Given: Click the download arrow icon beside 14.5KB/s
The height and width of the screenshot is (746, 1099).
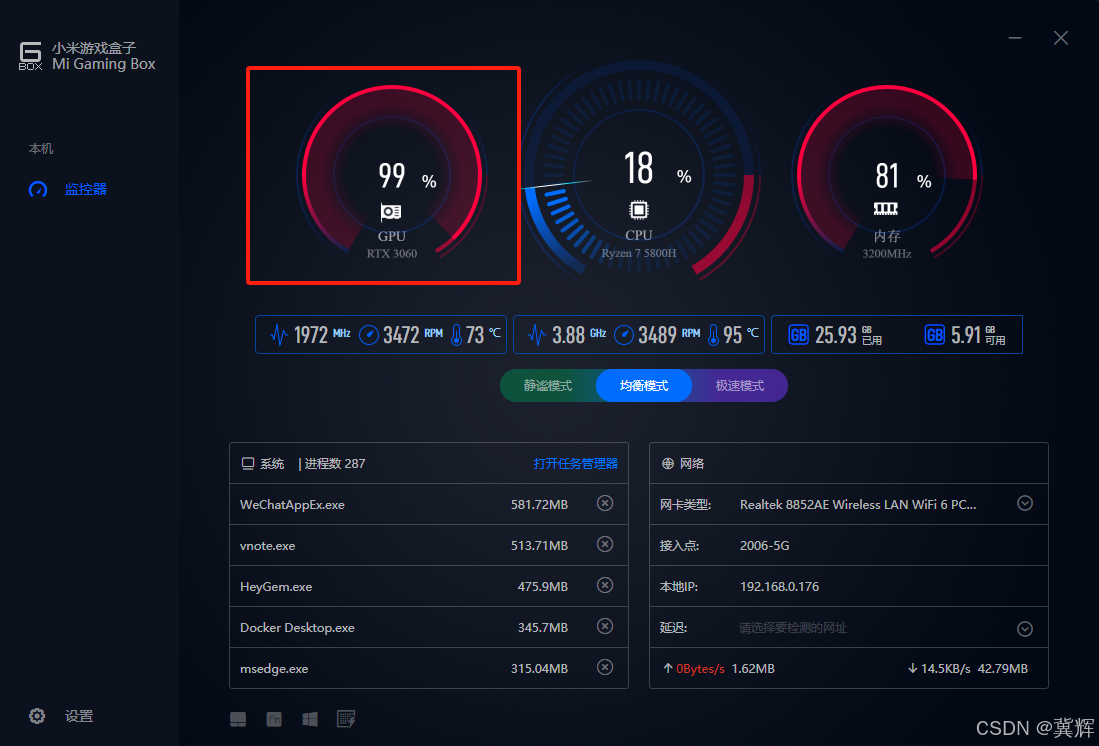Looking at the screenshot, I should 913,668.
